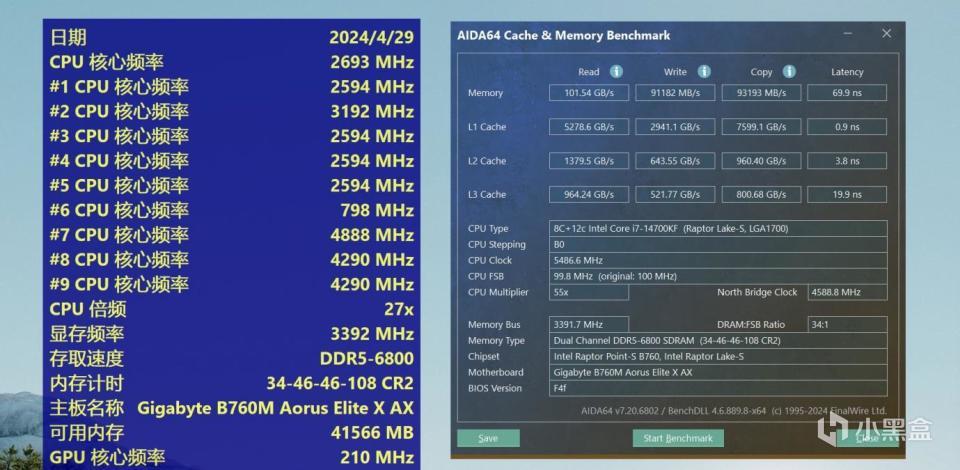Click GPU 核心频率 value 210 MHz
This screenshot has height=470, width=960.
pyautogui.click(x=377, y=457)
